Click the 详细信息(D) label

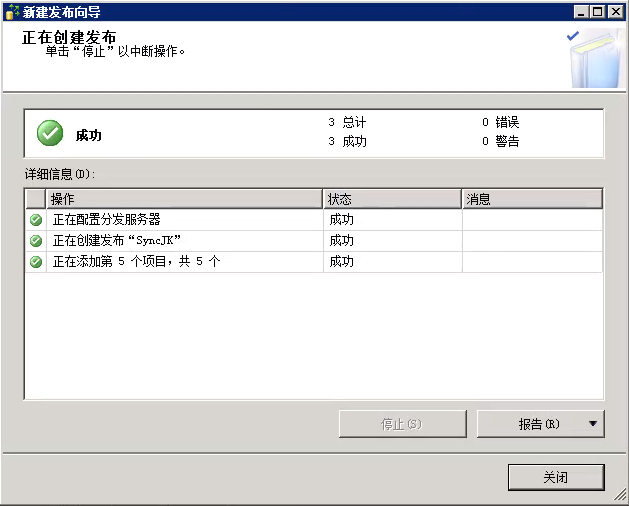tap(60, 174)
